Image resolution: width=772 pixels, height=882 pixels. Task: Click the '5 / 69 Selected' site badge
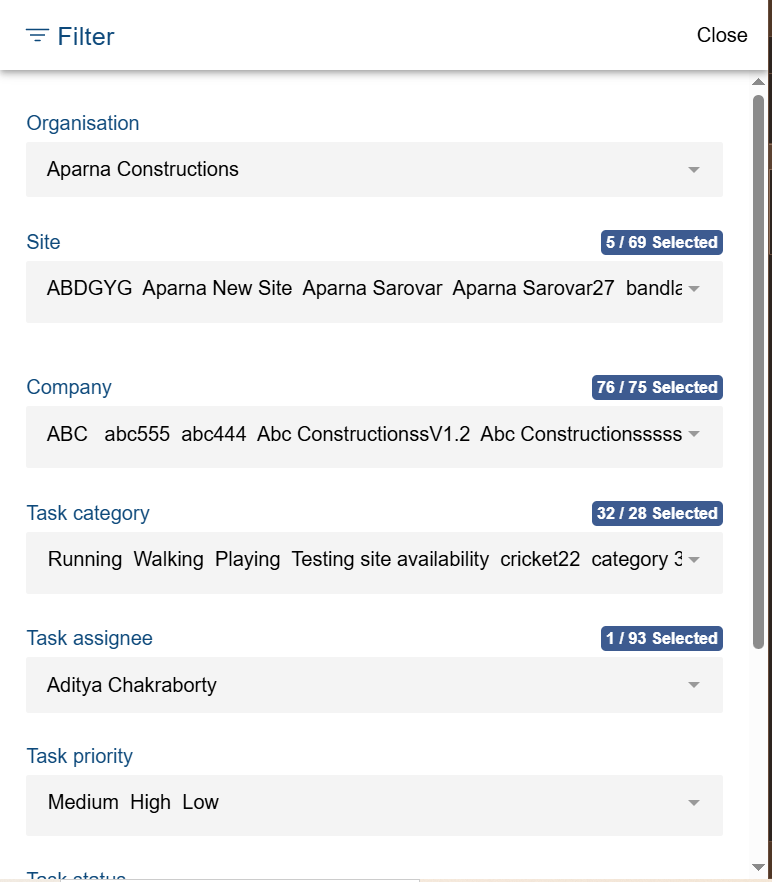pyautogui.click(x=661, y=242)
